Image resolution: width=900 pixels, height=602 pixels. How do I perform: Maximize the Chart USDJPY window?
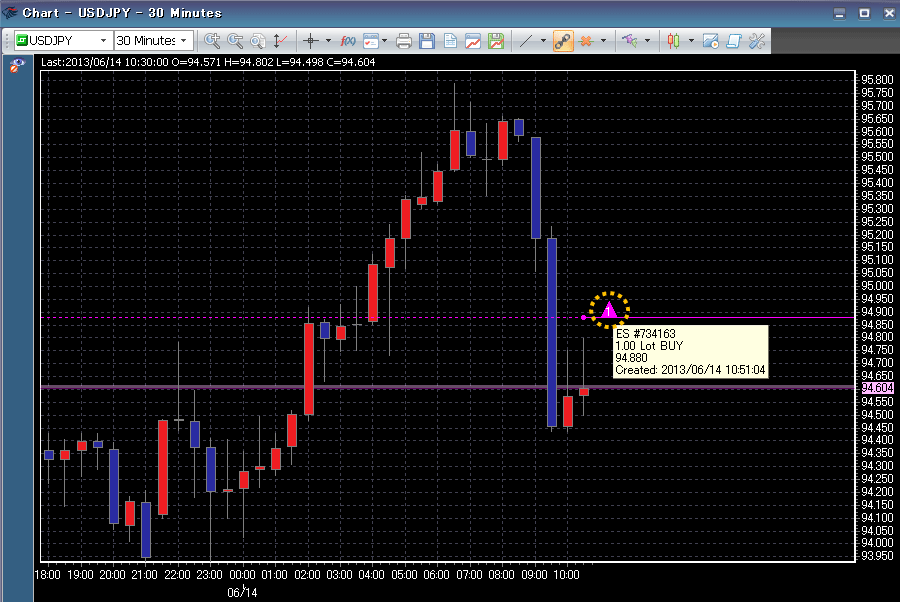864,13
